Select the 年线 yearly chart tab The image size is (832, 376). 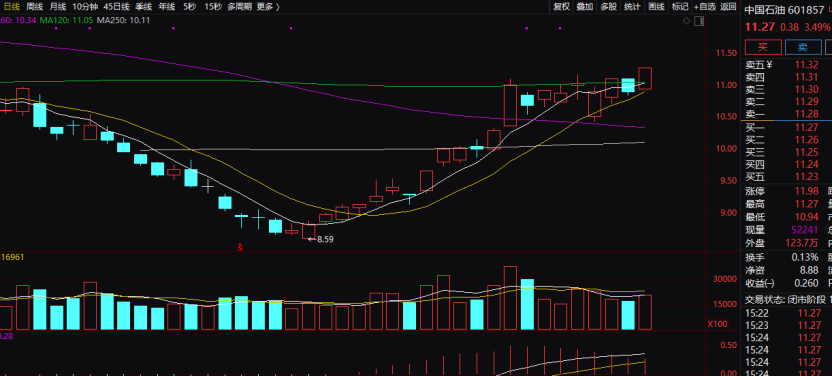point(167,6)
